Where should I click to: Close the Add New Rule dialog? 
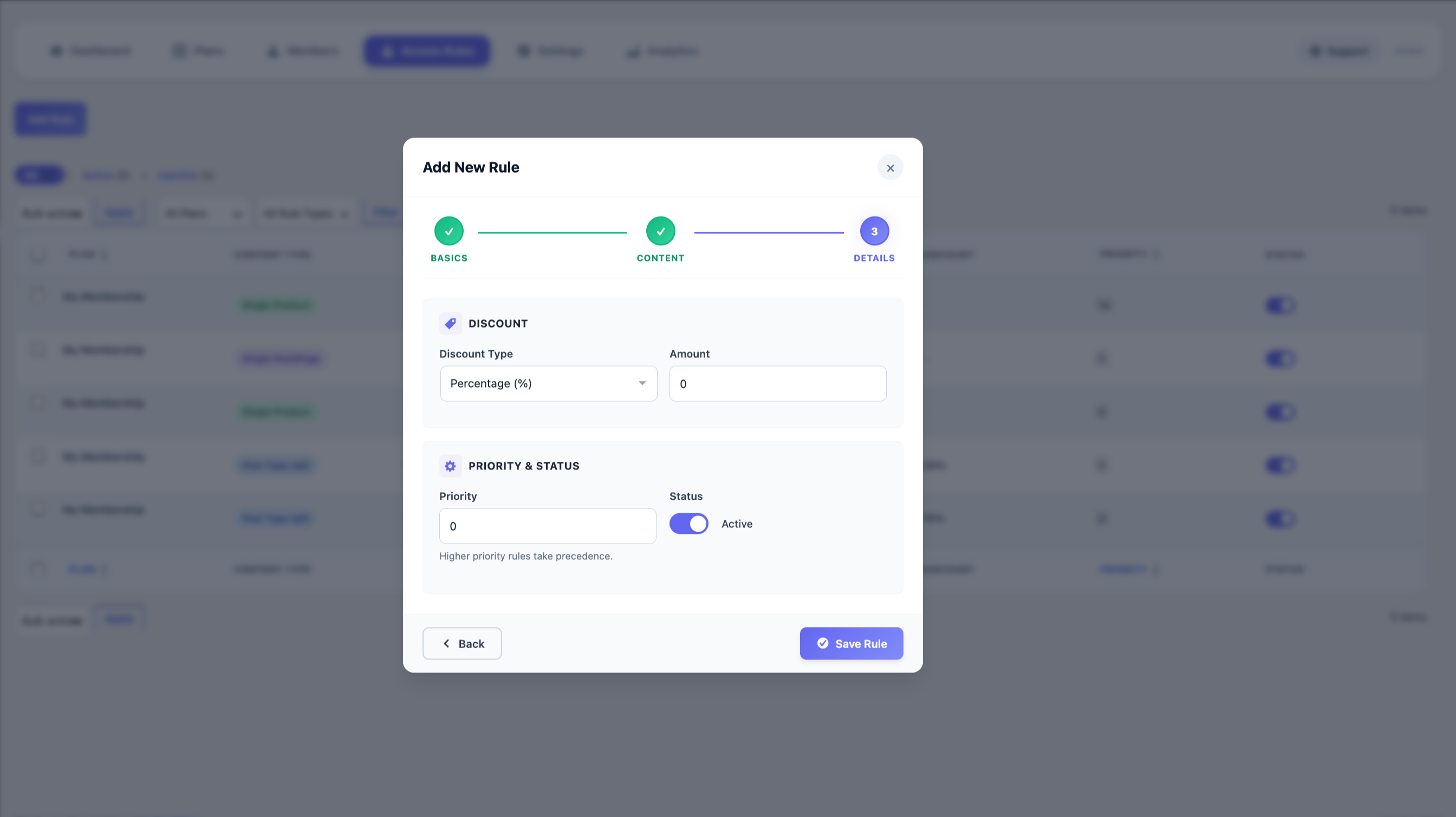(890, 168)
